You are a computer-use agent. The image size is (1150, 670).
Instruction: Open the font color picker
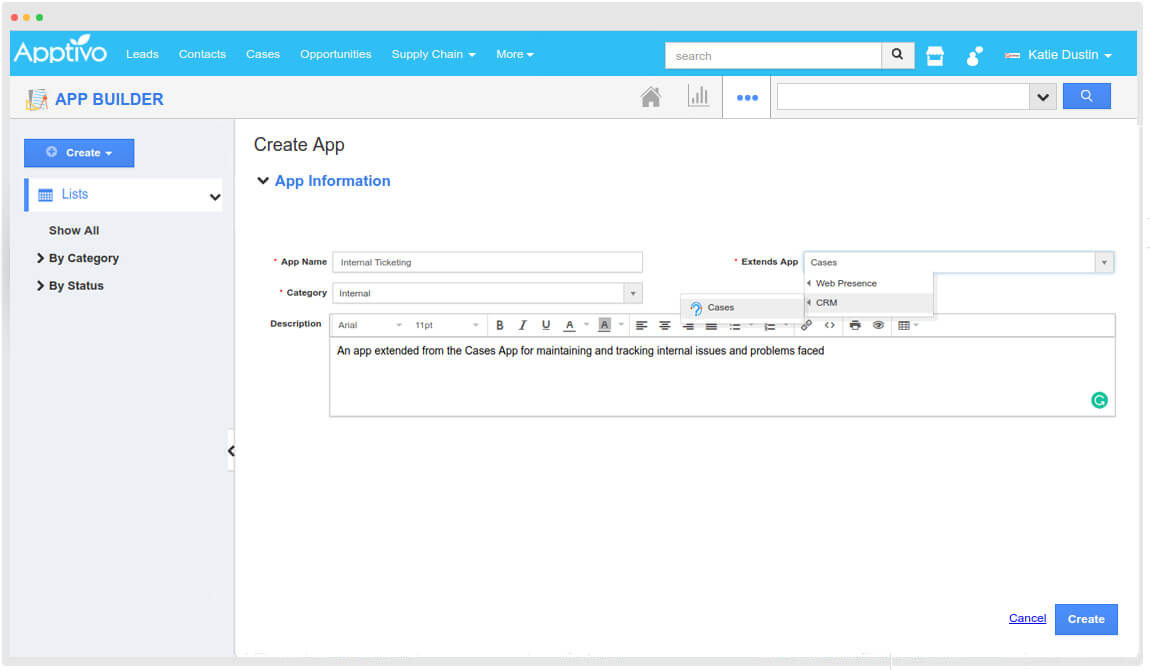pyautogui.click(x=568, y=324)
